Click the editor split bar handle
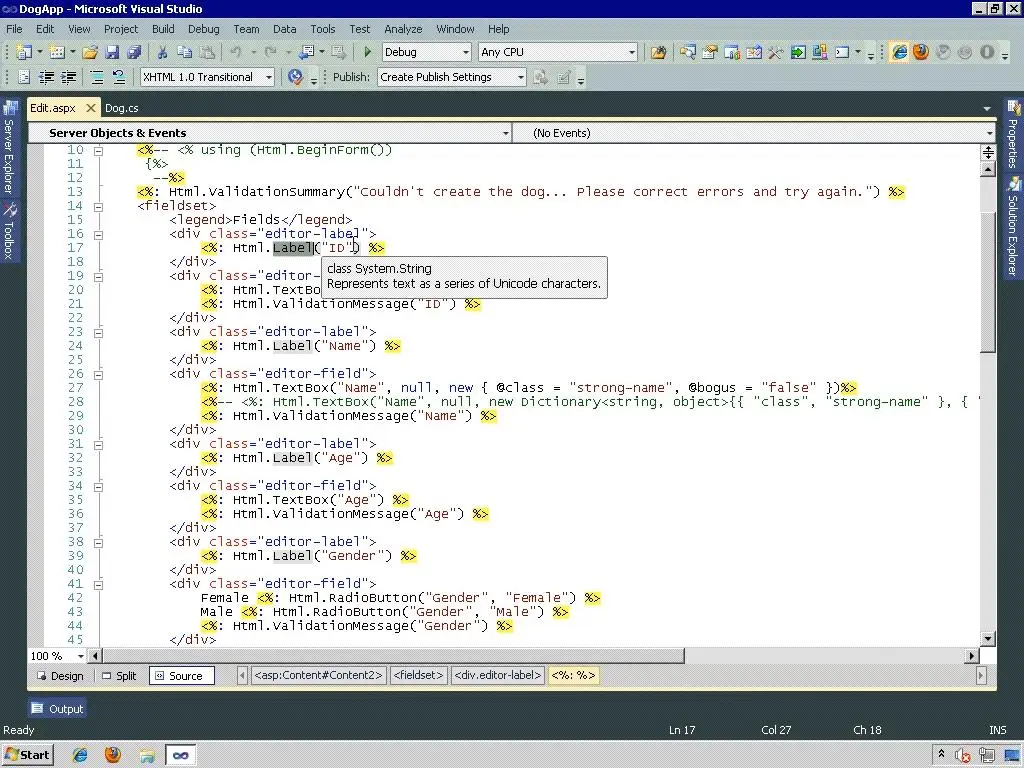Screen dimensions: 1024x768 pyautogui.click(x=988, y=152)
